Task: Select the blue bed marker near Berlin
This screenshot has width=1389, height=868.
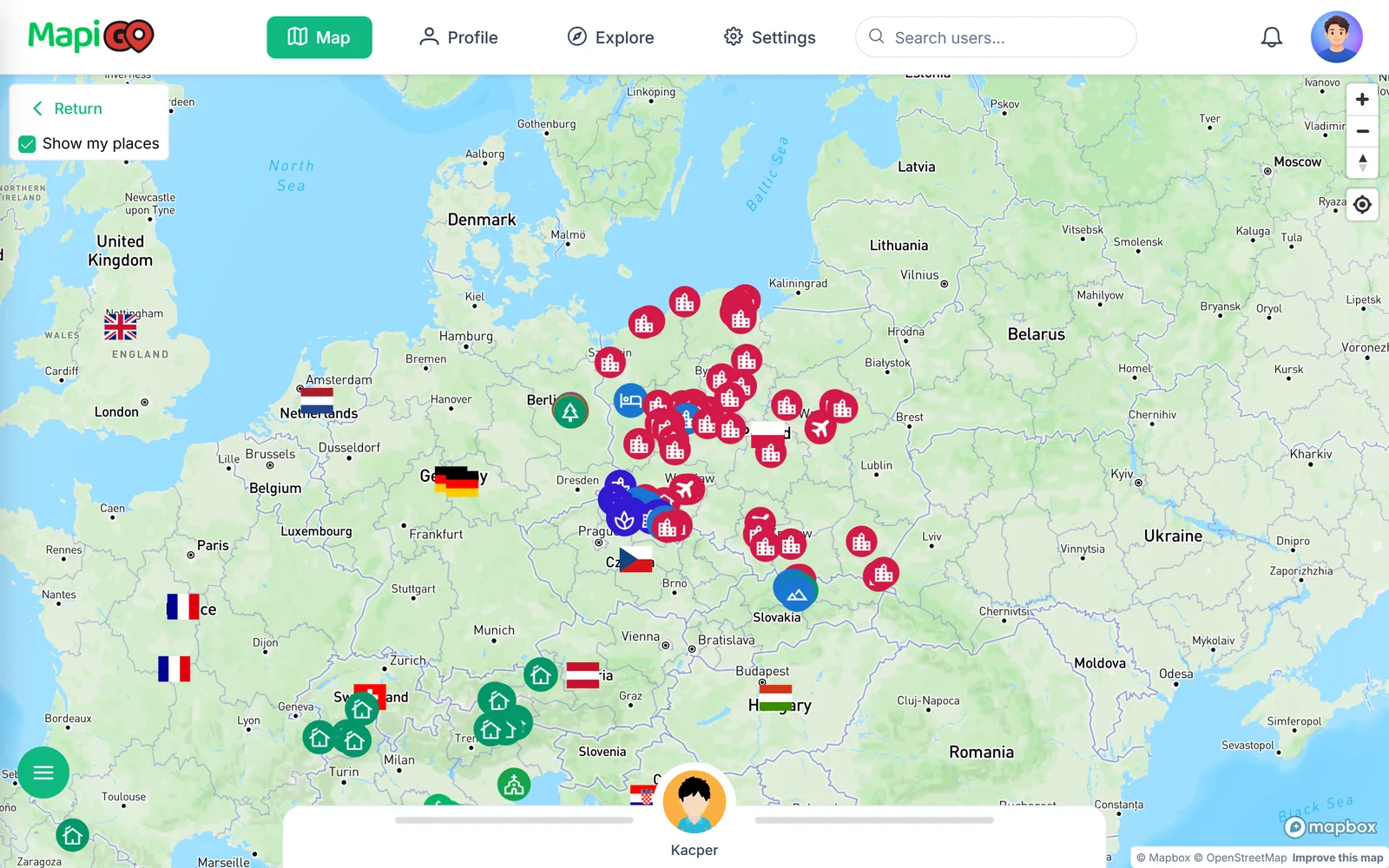Action: click(631, 401)
